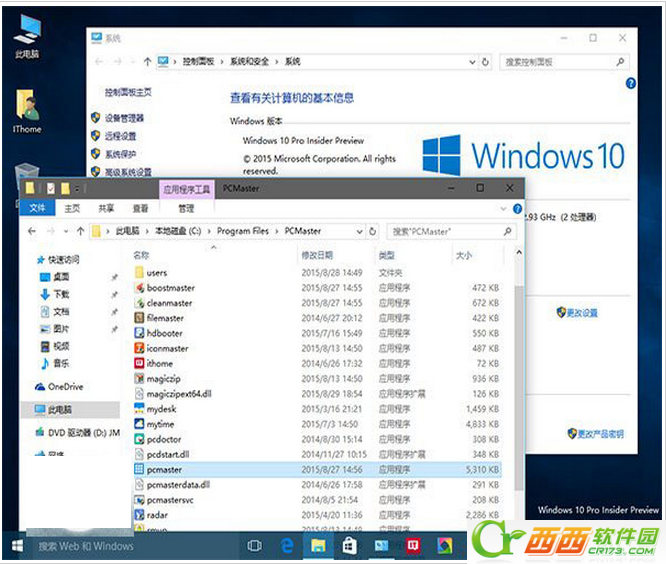This screenshot has width=666, height=564.
Task: Click the filemaster file icon
Action: pos(139,318)
